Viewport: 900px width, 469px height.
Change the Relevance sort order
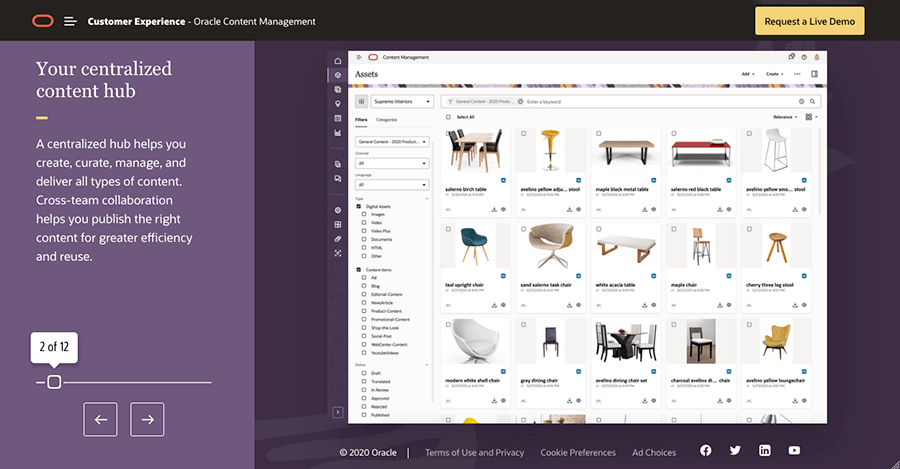click(785, 117)
